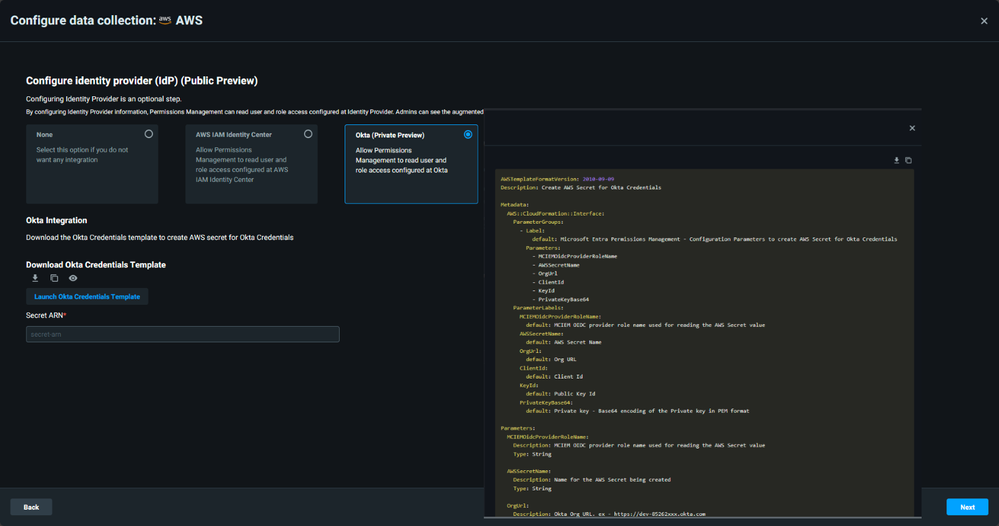The height and width of the screenshot is (526, 999).
Task: Focus the Secret ARN input field
Action: click(183, 334)
